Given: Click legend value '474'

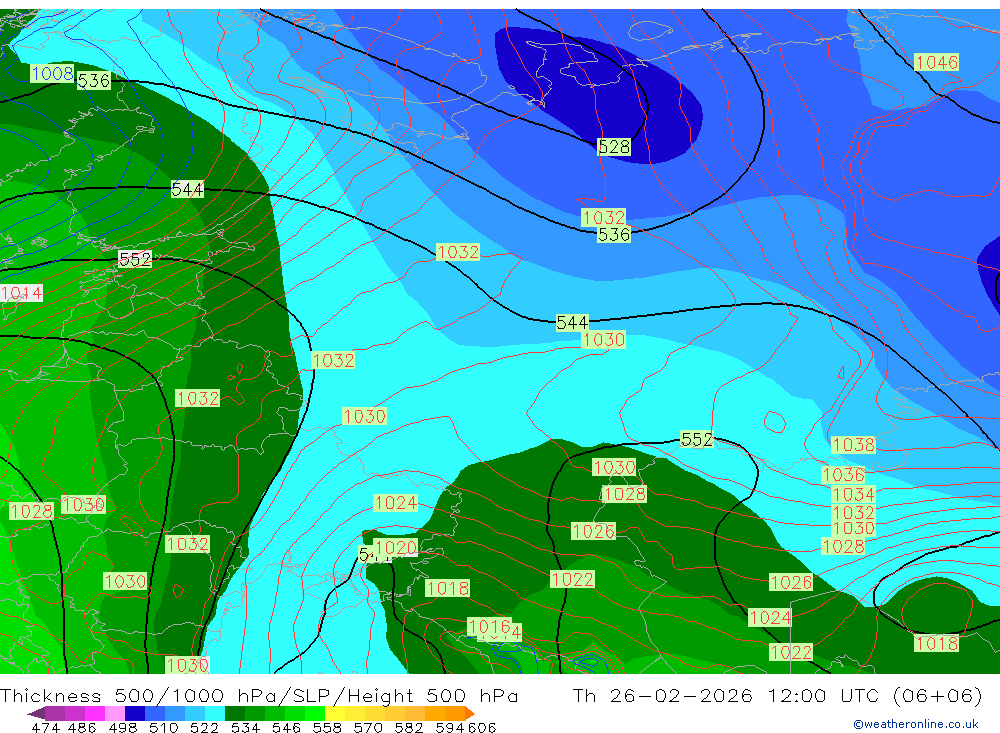Looking at the screenshot, I should tap(45, 727).
